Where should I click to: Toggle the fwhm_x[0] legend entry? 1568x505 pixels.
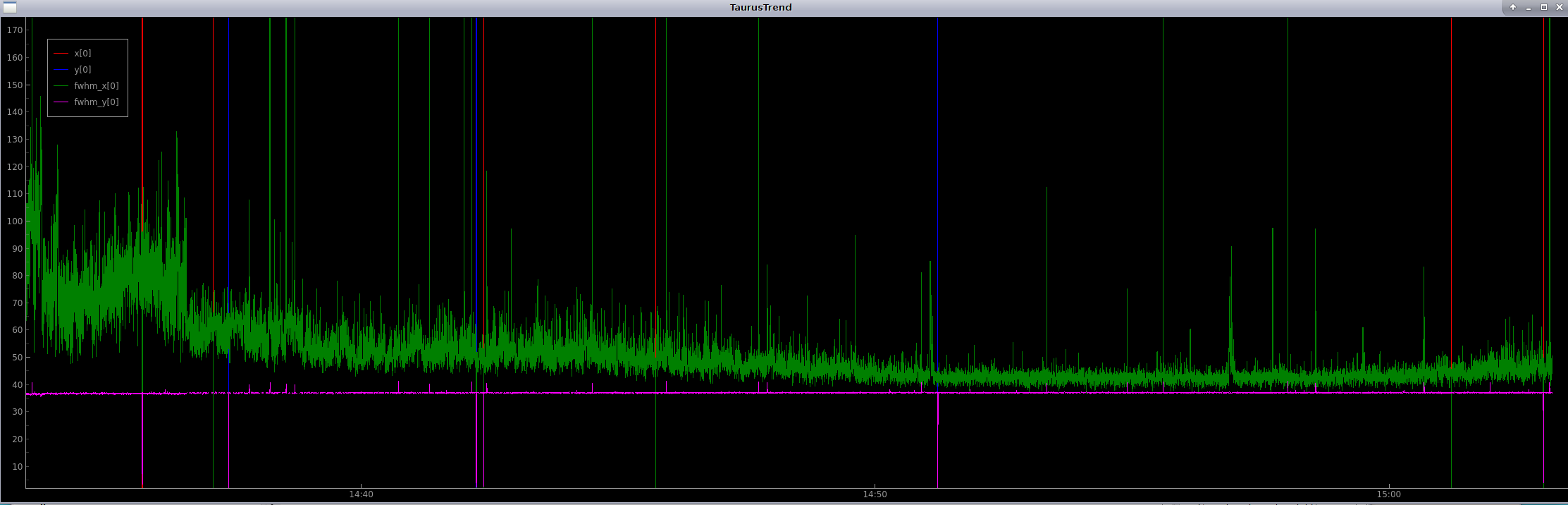pos(96,86)
